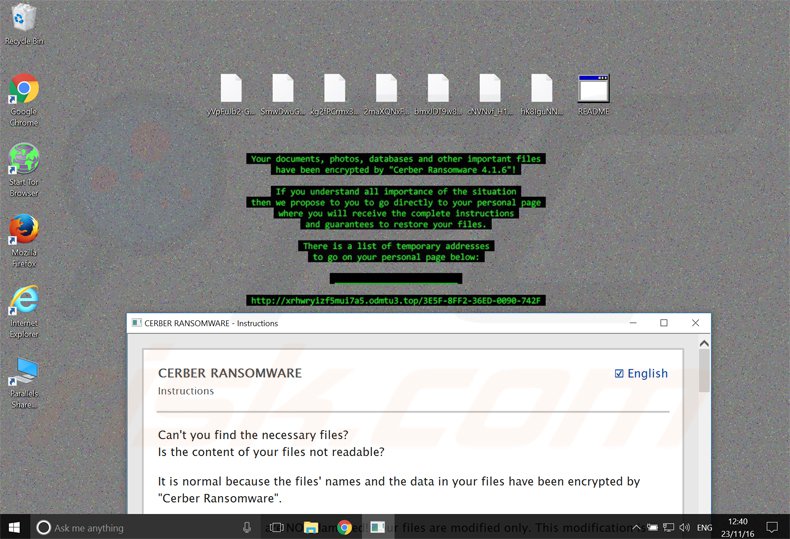Image resolution: width=790 pixels, height=539 pixels.
Task: Open the taskbar clock and calendar flyout
Action: [739, 527]
